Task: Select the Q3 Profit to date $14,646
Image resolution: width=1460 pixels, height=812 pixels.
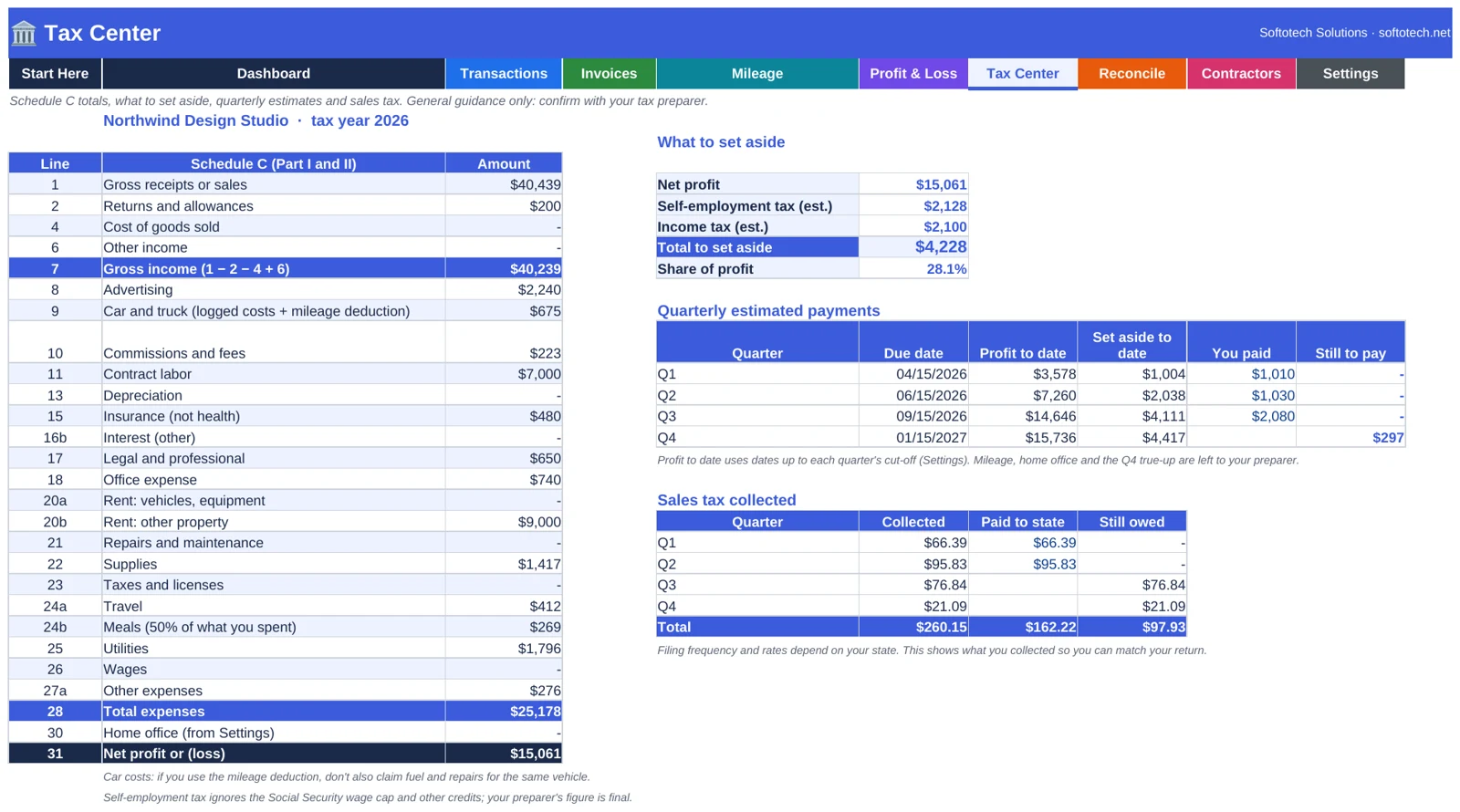Action: 1023,416
